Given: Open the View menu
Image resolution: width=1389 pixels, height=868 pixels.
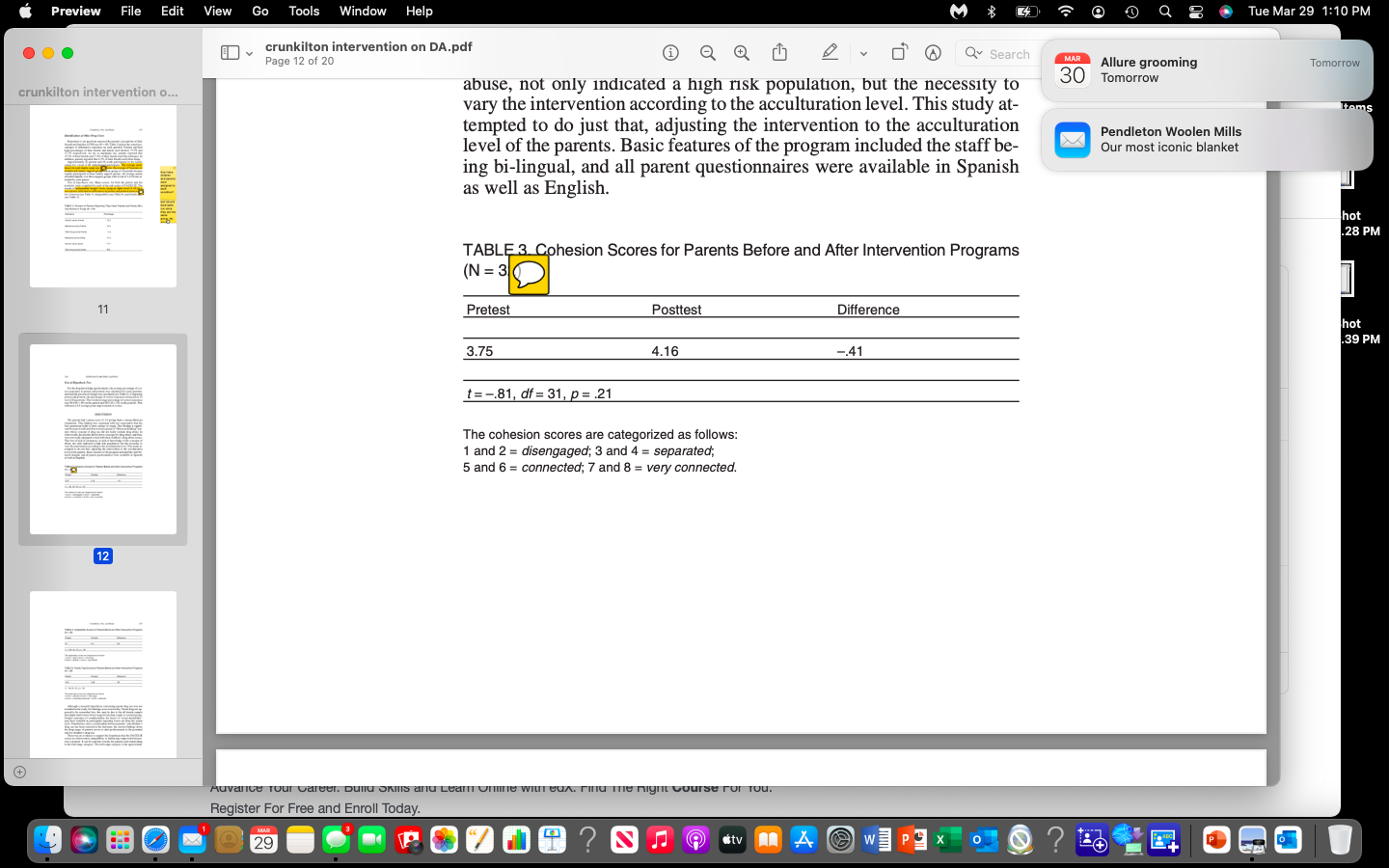Looking at the screenshot, I should (217, 12).
